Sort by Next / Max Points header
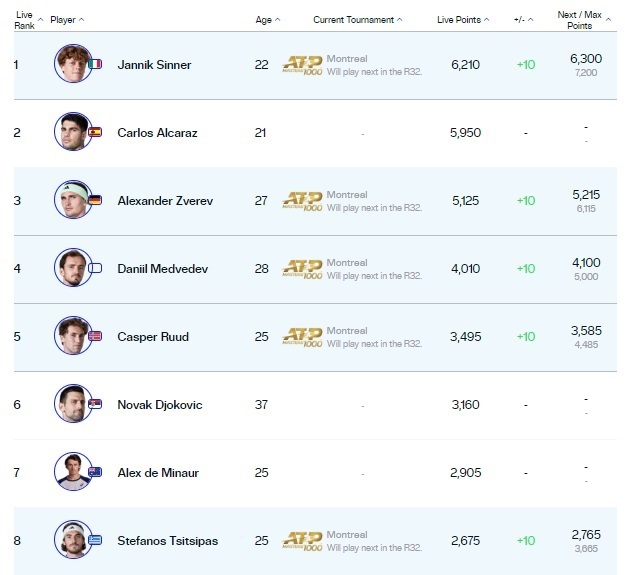Screen dimensions: 625x575 coord(585,20)
